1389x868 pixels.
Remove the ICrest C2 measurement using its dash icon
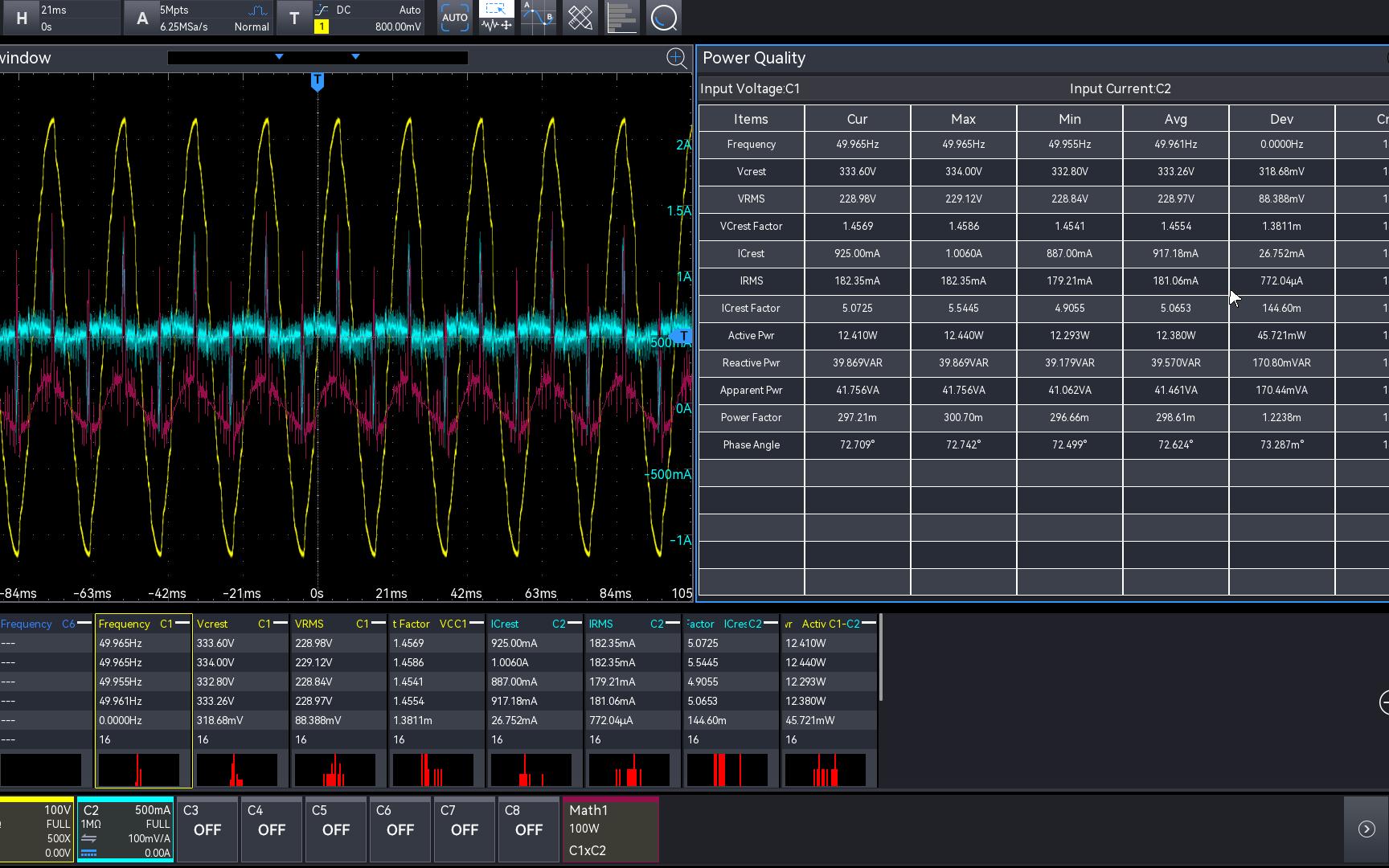coord(575,624)
